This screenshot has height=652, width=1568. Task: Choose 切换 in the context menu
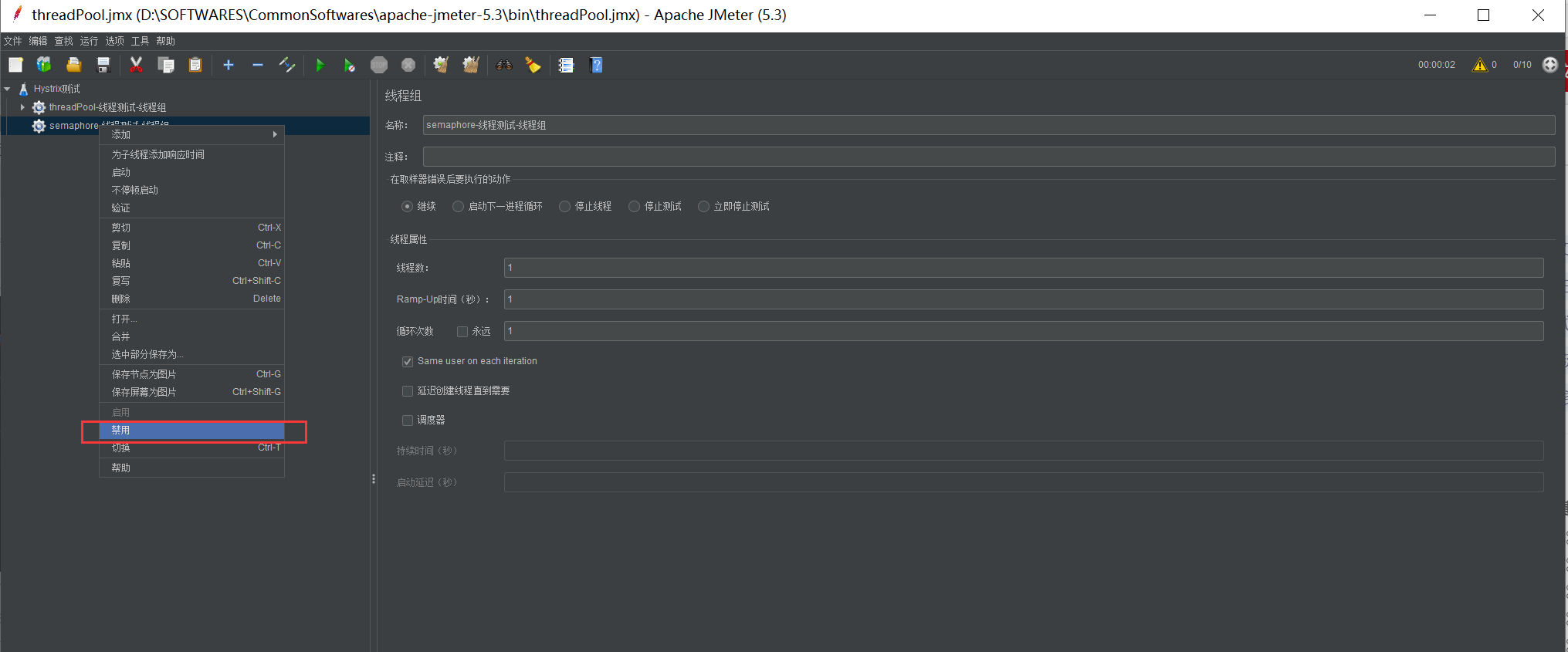(x=192, y=448)
